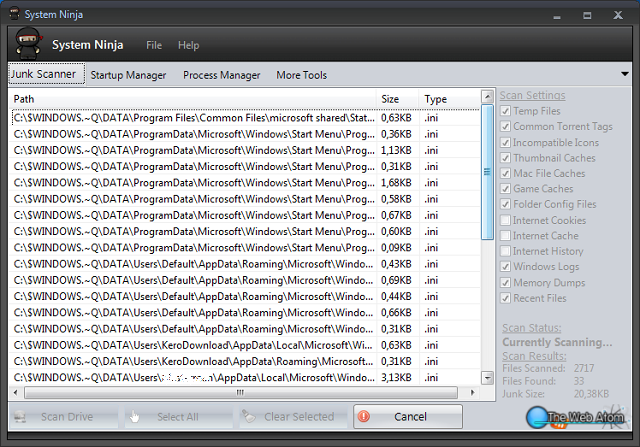This screenshot has height=447, width=640.
Task: Select the row sized 0,66KB
Action: click(245, 313)
